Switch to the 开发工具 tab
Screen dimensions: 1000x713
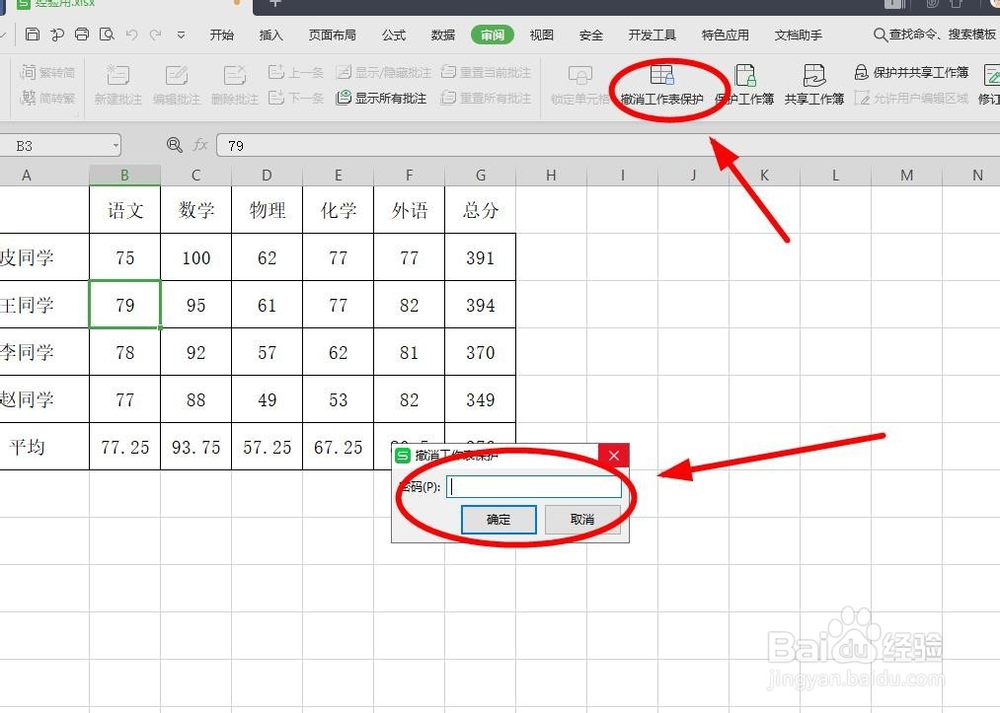pos(652,35)
